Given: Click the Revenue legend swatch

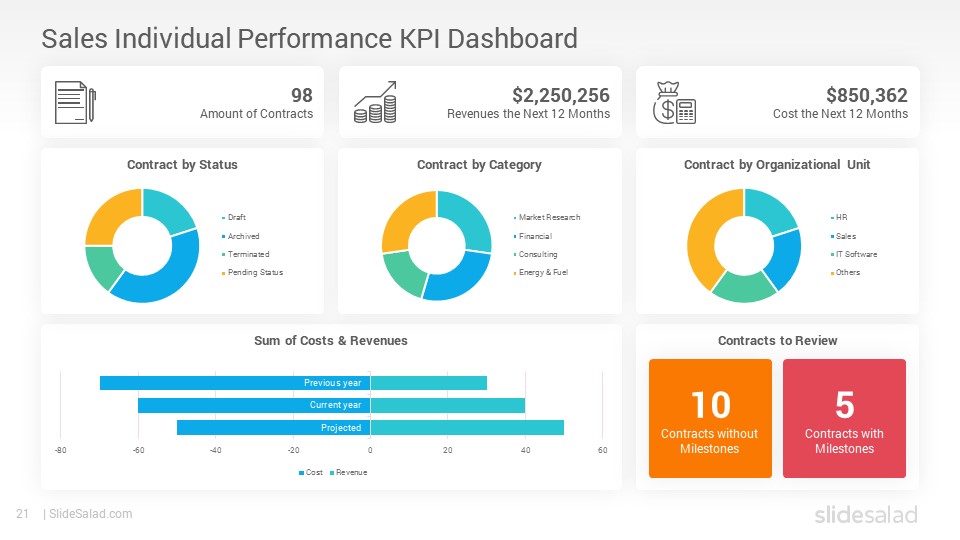Looking at the screenshot, I should [x=332, y=473].
